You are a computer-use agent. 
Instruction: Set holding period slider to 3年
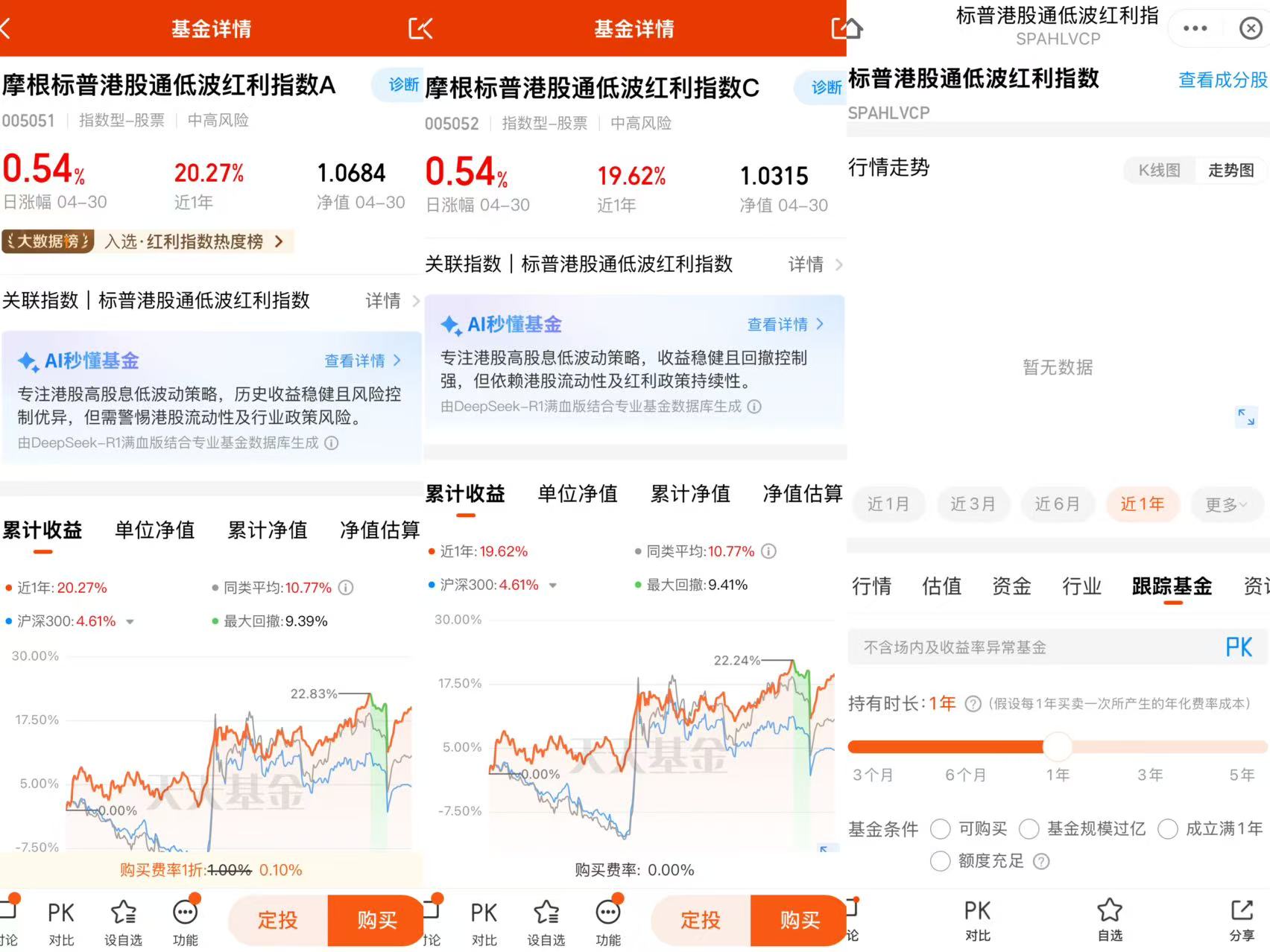1150,747
